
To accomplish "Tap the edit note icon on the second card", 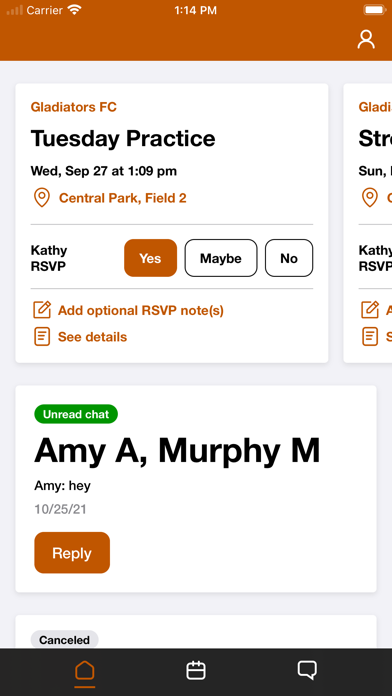I will pos(370,310).
